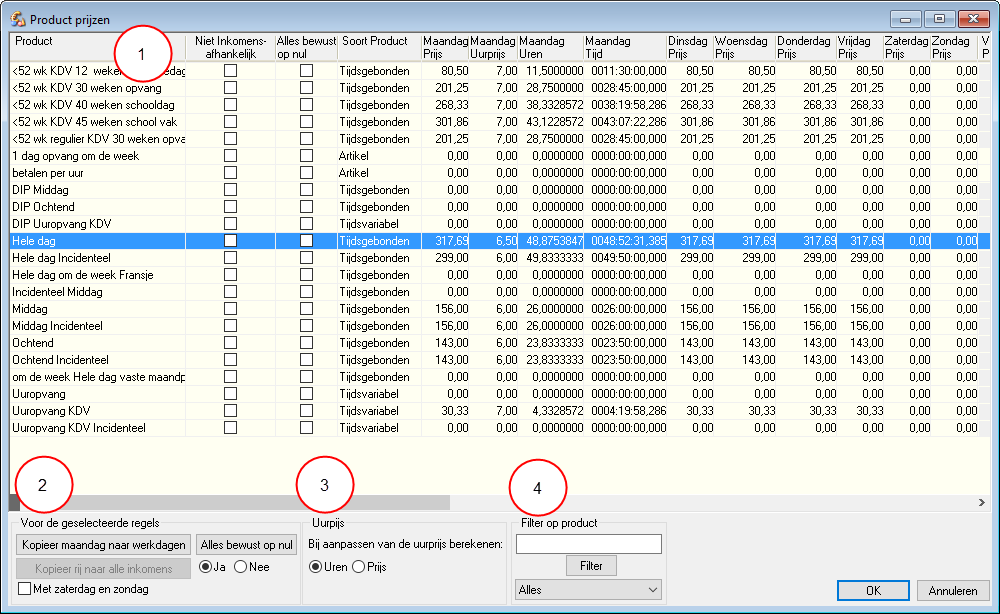Click the right scroll arrow of horizontal scrollbar
The image size is (1000, 614).
pos(982,502)
